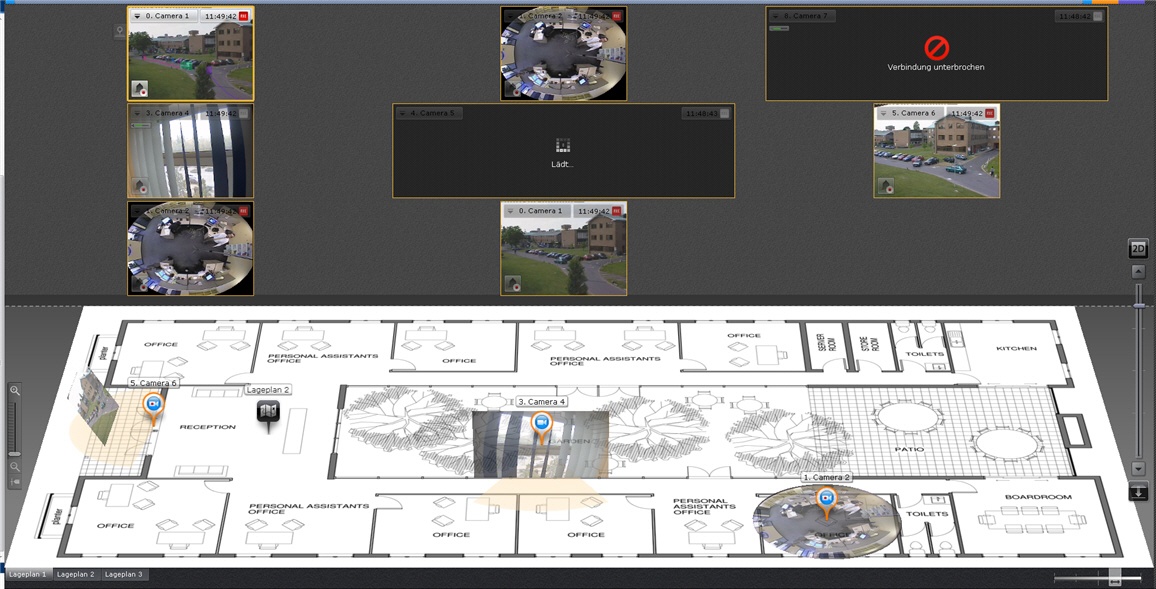Open the Lageplan 2 map link marker
Viewport: 1156px width, 589px height.
click(x=268, y=413)
